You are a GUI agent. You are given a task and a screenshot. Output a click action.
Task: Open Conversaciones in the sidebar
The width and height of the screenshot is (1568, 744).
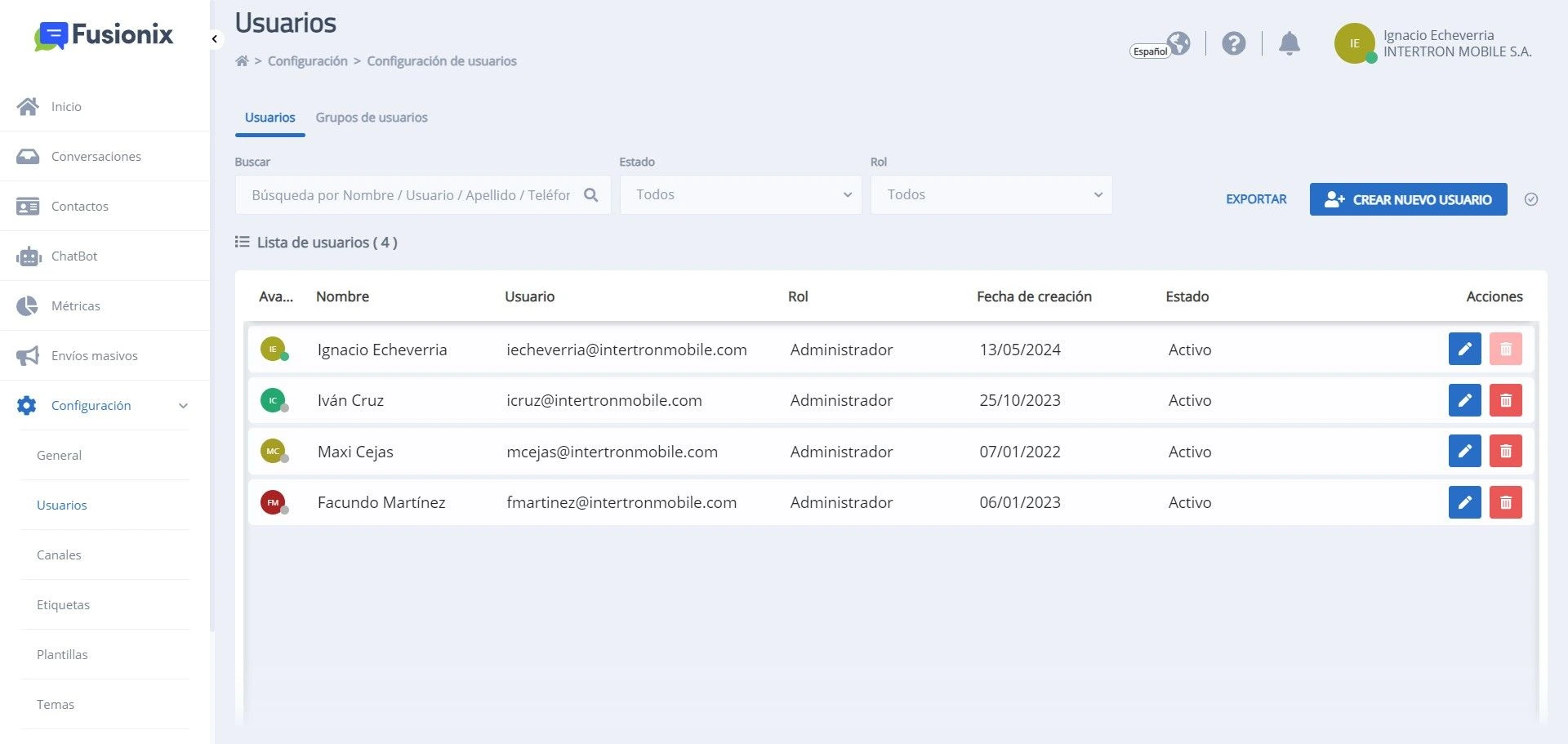pyautogui.click(x=96, y=156)
